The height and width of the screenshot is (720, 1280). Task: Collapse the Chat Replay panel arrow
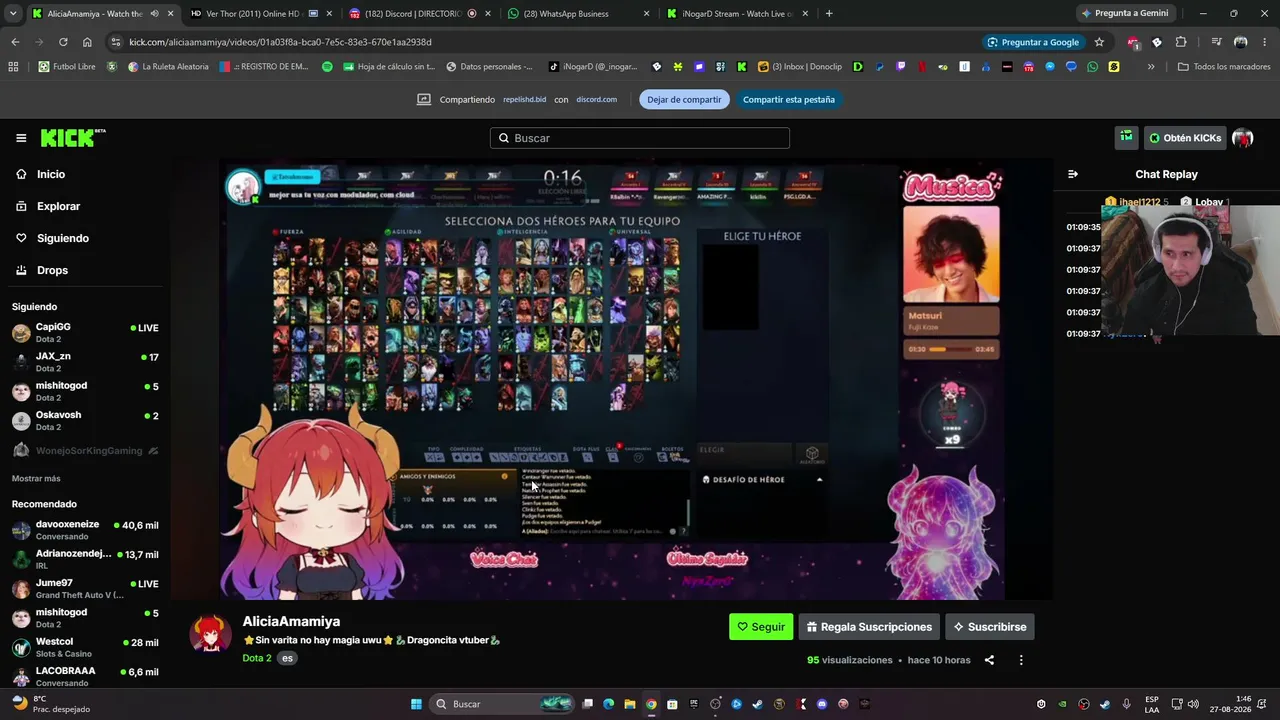tap(1073, 174)
